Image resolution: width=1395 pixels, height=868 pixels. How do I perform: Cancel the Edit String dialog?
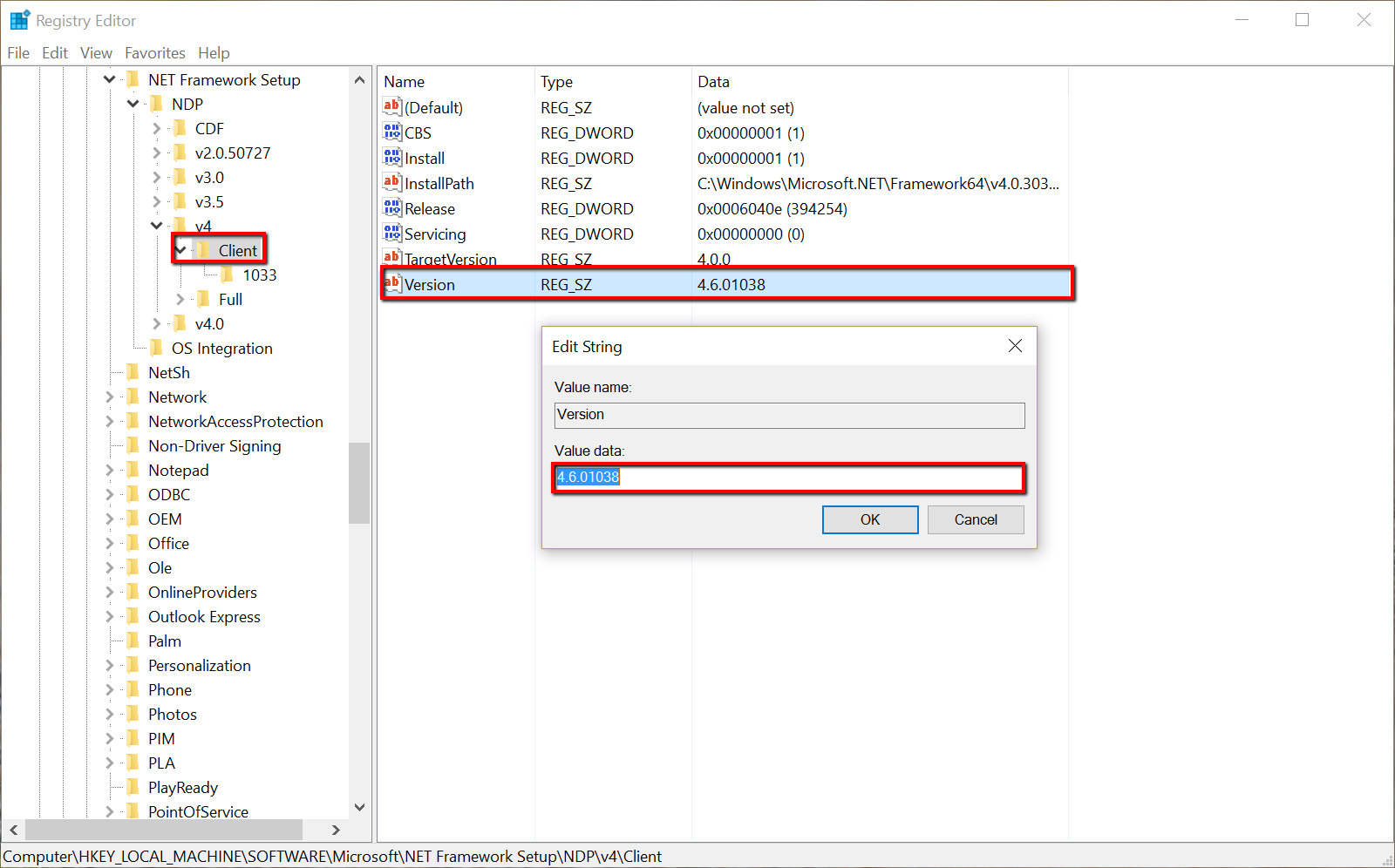[x=975, y=519]
